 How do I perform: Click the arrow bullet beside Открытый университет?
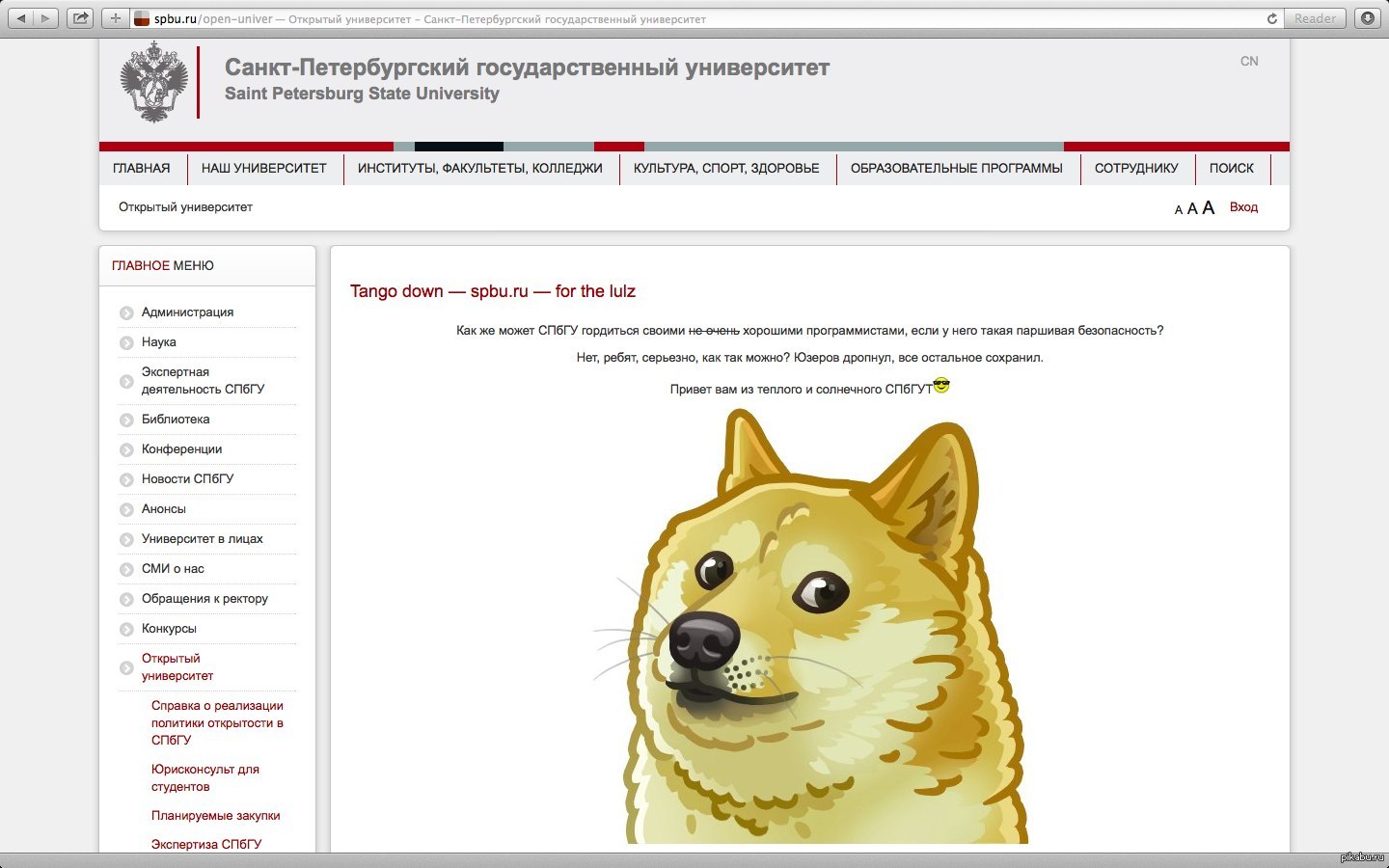point(126,667)
